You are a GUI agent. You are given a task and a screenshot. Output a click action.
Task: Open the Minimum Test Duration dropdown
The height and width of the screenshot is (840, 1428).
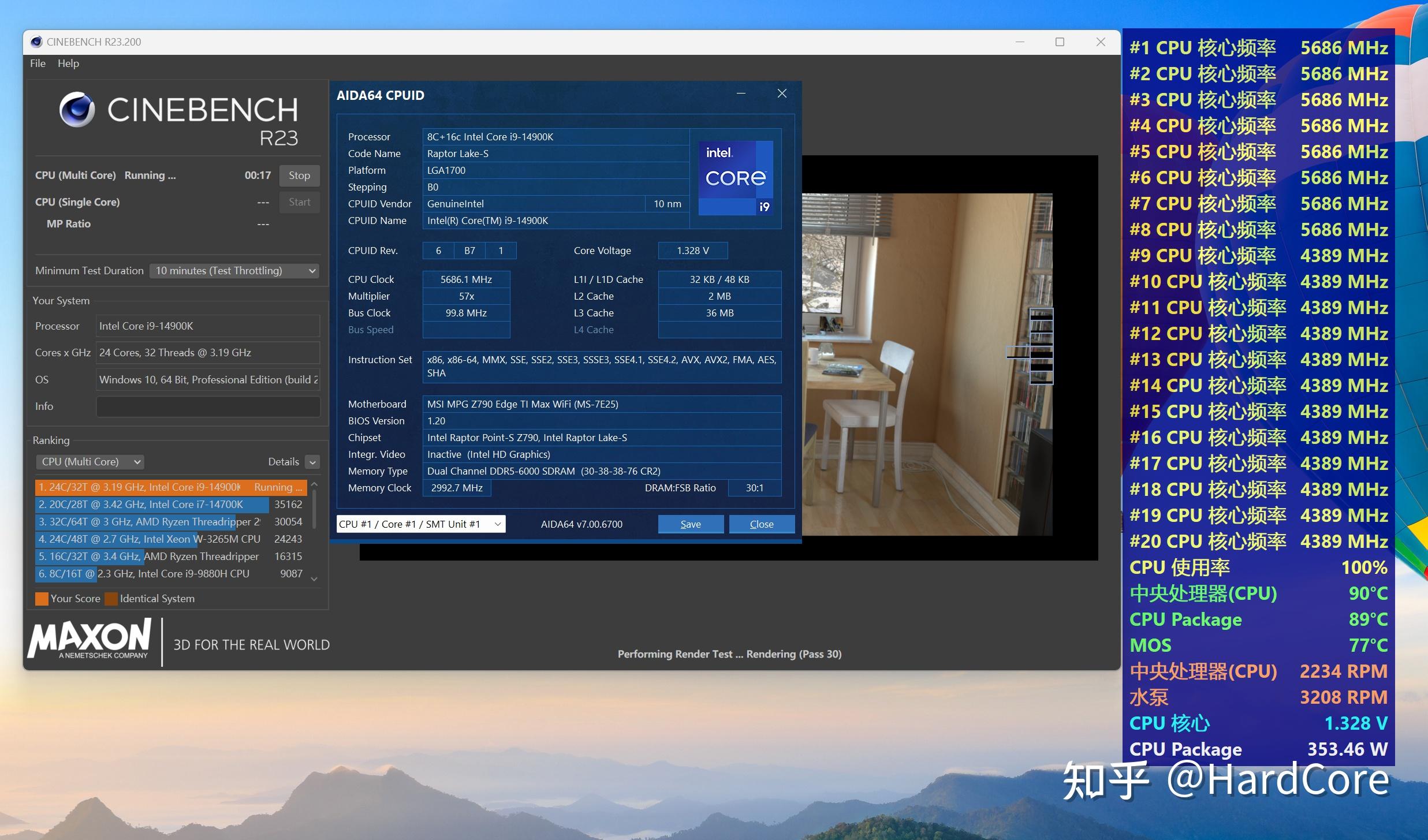[234, 271]
